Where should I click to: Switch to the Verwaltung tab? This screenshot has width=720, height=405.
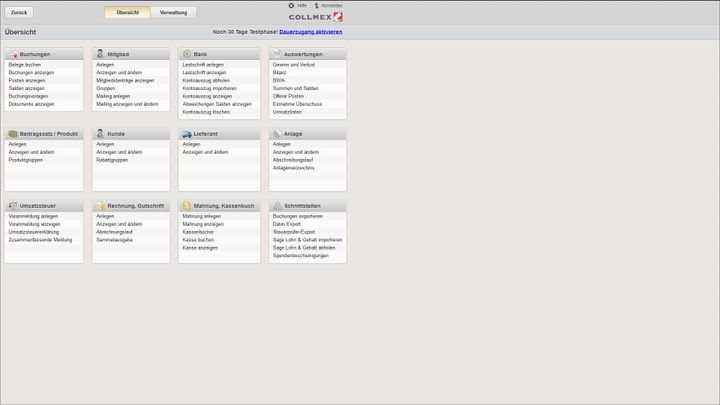point(173,12)
